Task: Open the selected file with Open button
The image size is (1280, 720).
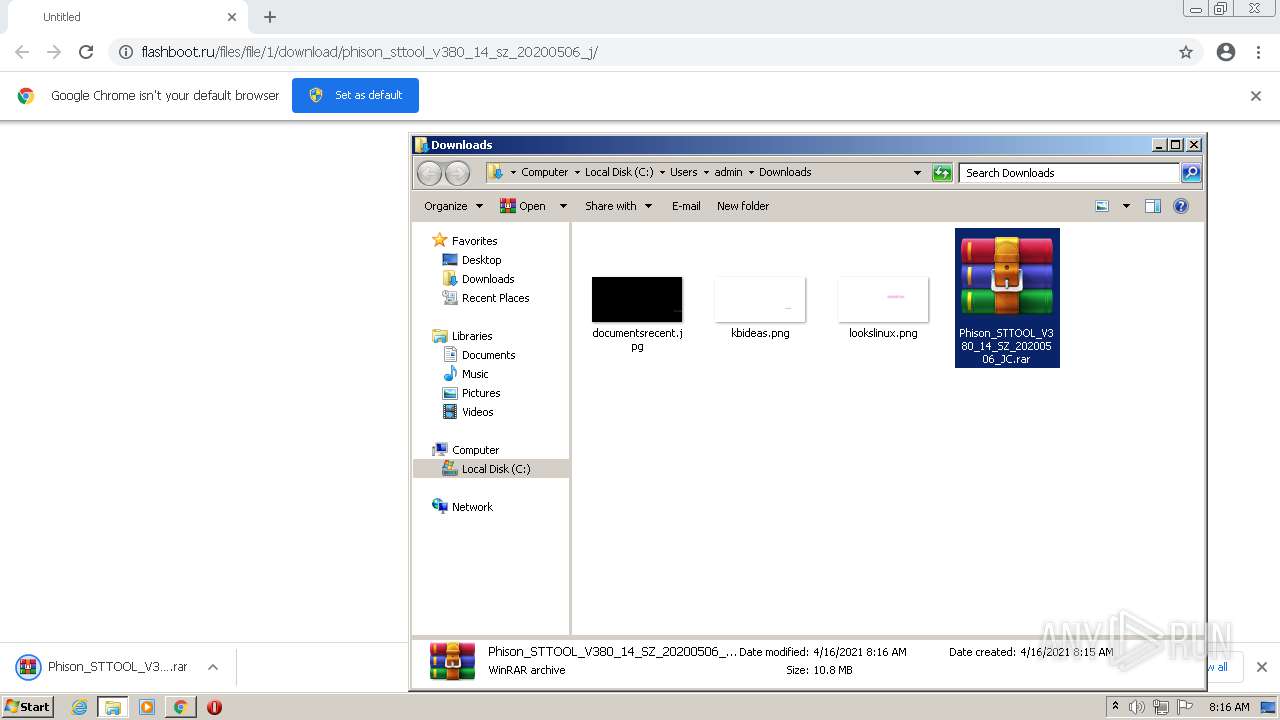Action: (x=523, y=206)
